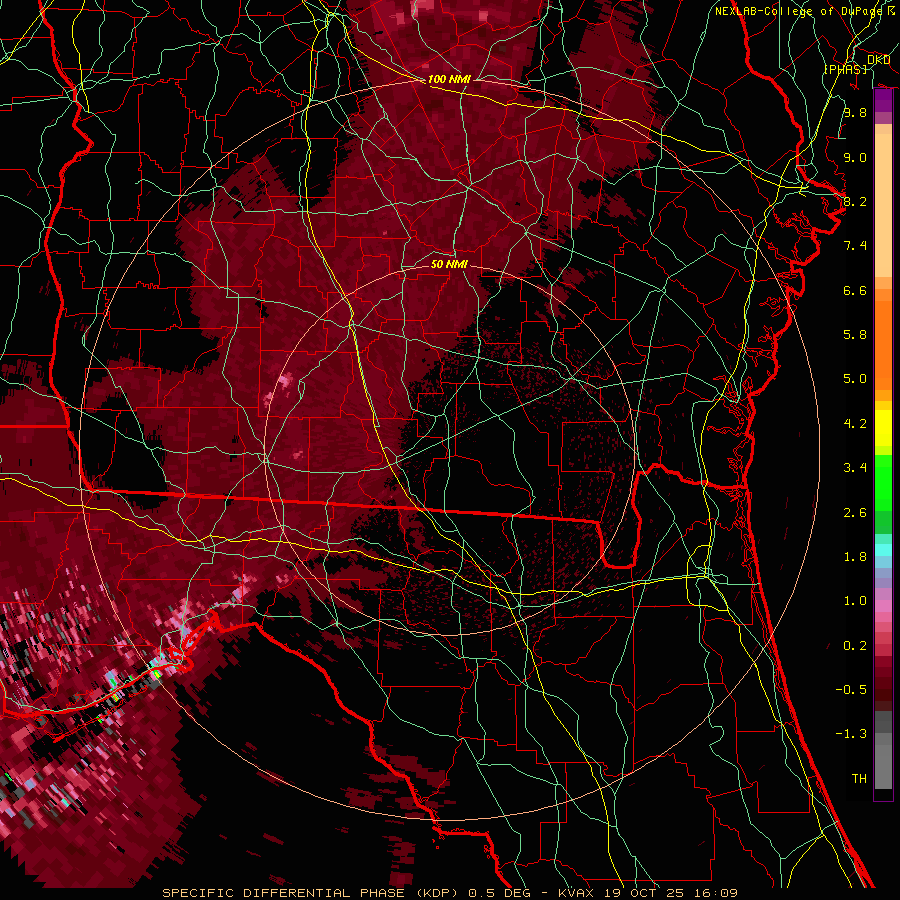Image resolution: width=900 pixels, height=900 pixels.
Task: Select the 0.2 value on the scale
Action: point(855,646)
